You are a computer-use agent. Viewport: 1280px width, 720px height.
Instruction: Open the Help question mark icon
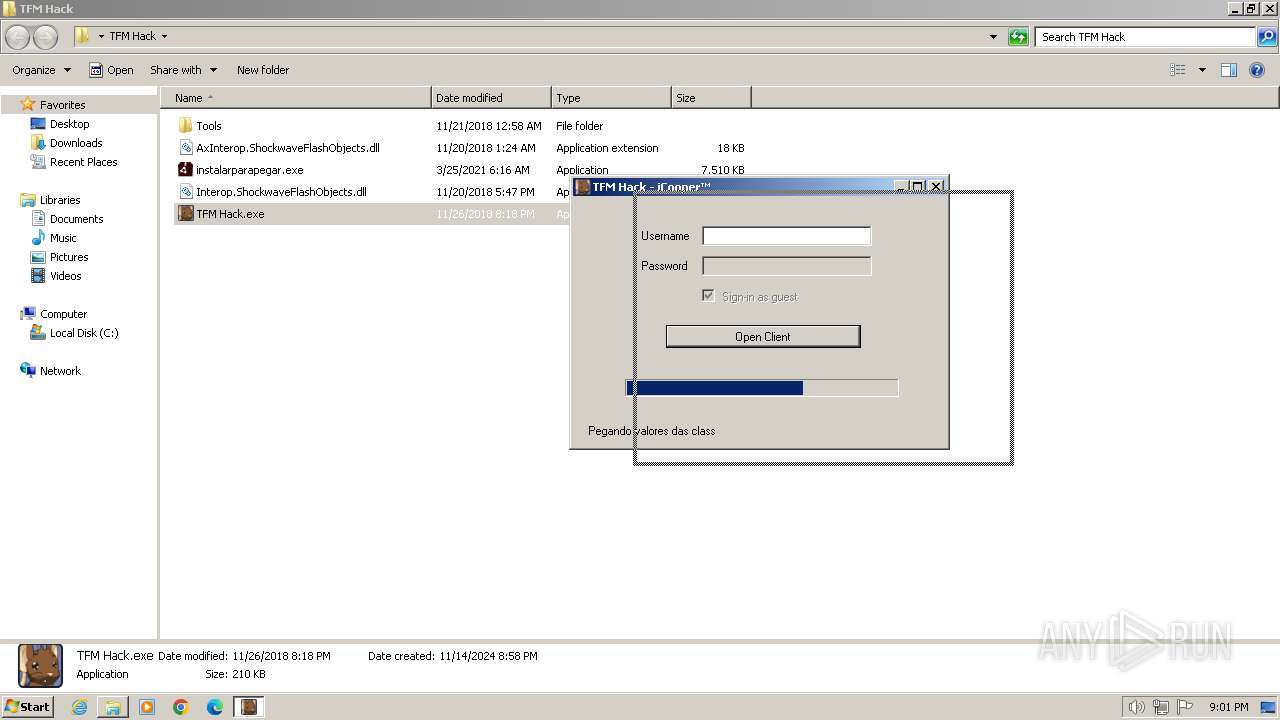coord(1257,70)
